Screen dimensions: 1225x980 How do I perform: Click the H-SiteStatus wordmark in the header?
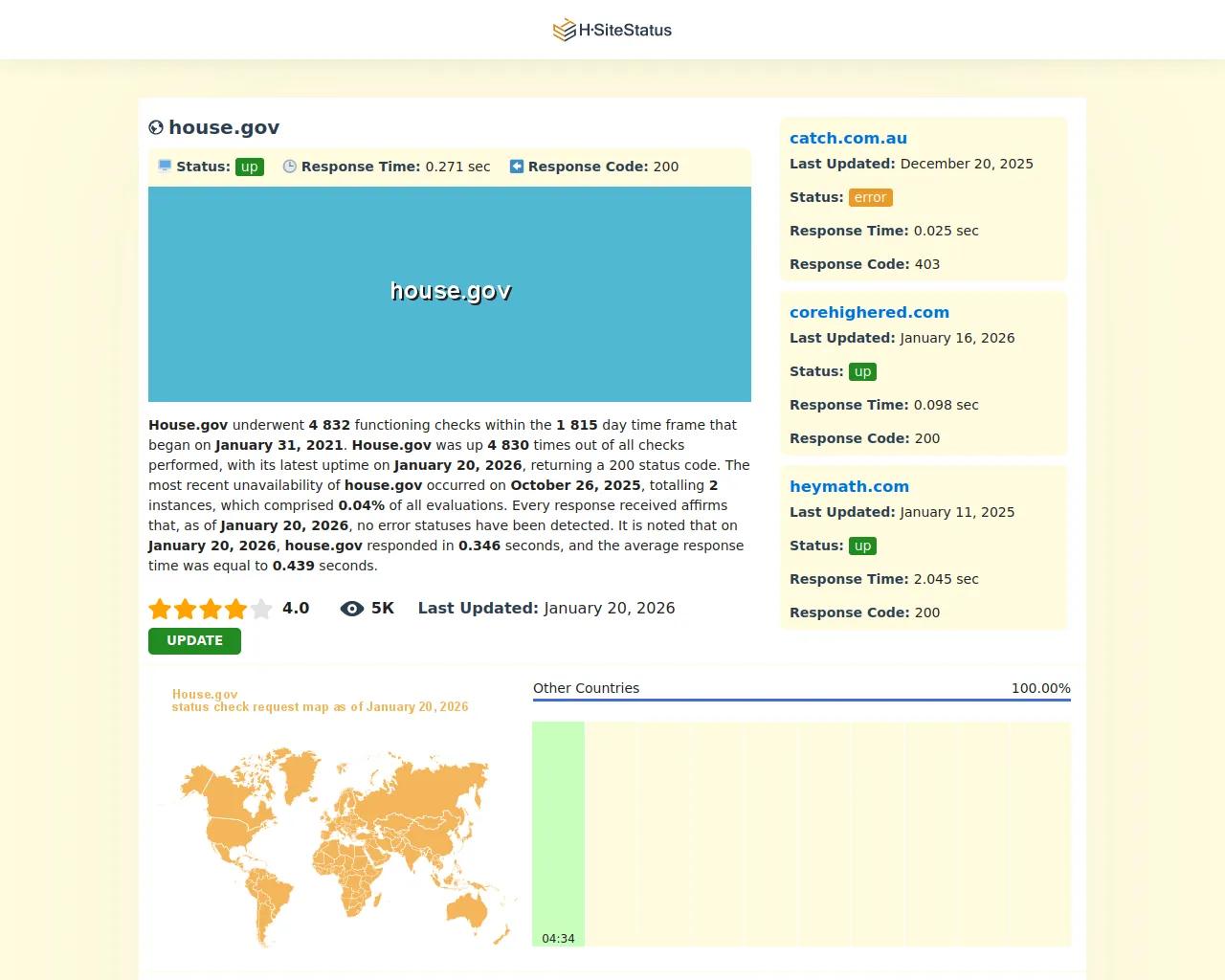coord(627,30)
